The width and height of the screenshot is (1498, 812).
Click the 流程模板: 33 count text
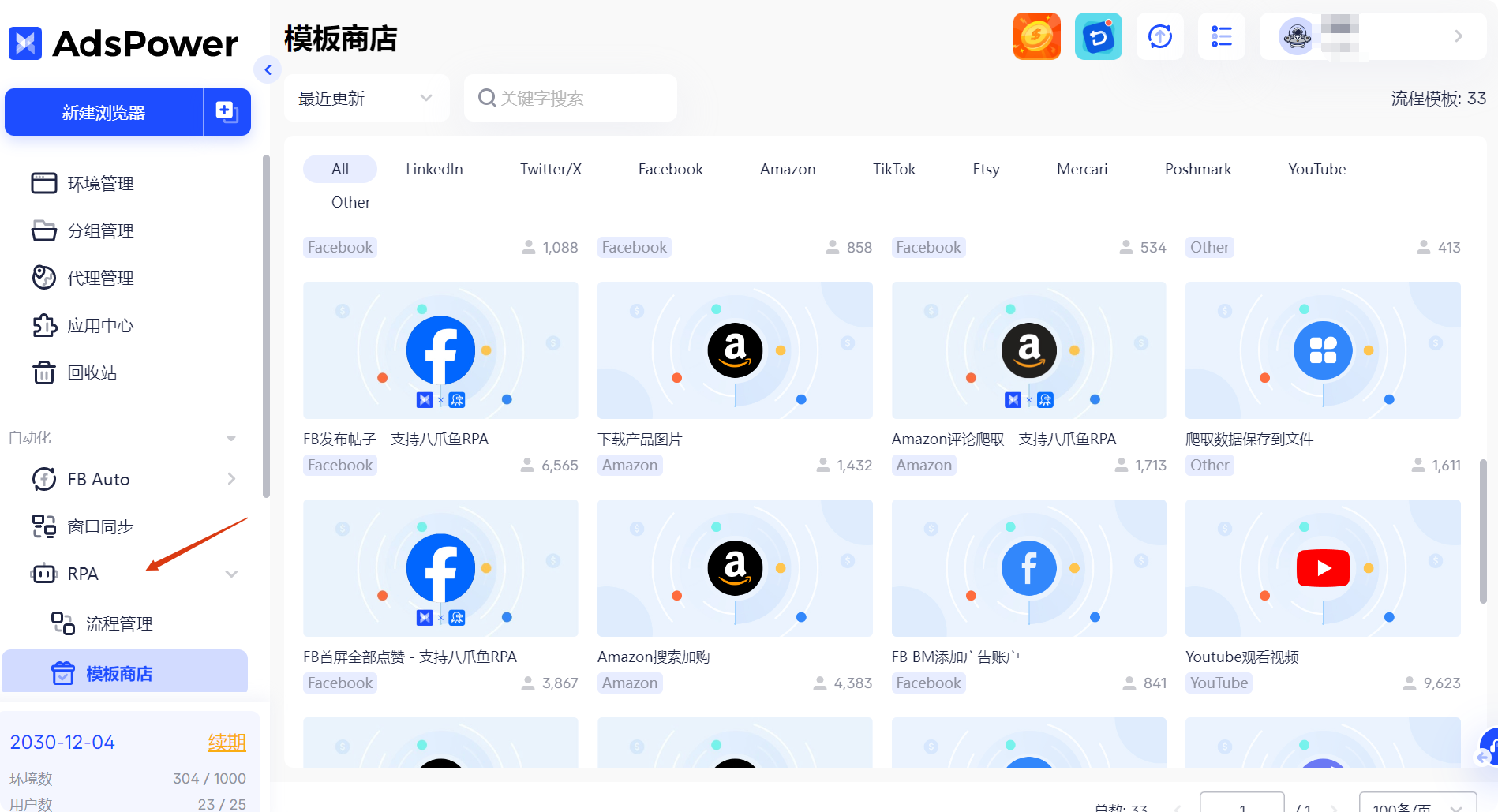(x=1438, y=98)
